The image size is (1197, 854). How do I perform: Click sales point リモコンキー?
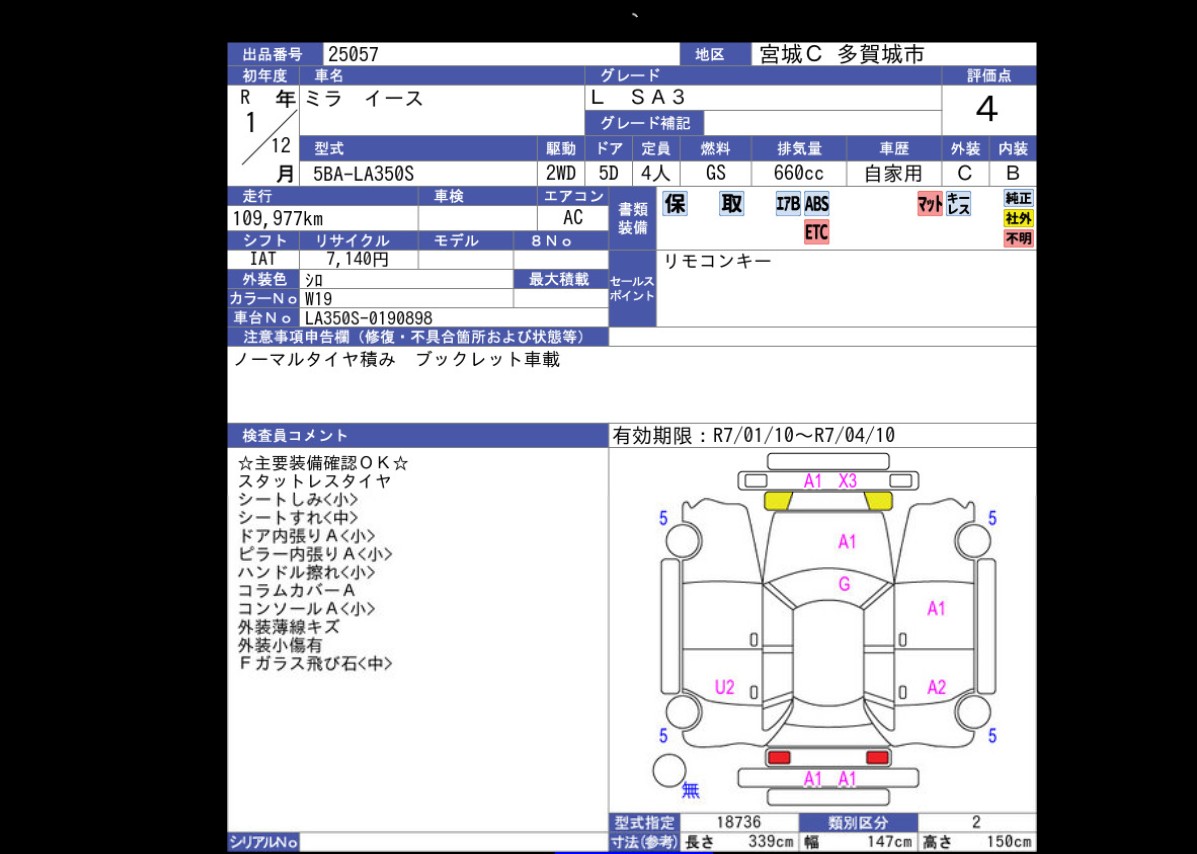coord(718,261)
